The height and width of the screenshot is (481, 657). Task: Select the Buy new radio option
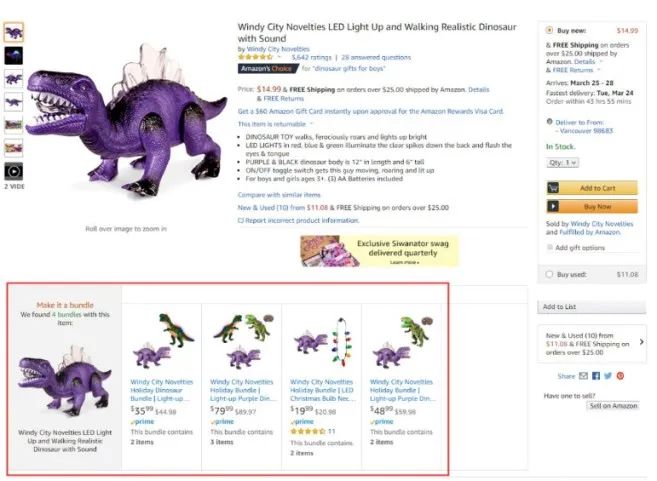click(x=549, y=30)
